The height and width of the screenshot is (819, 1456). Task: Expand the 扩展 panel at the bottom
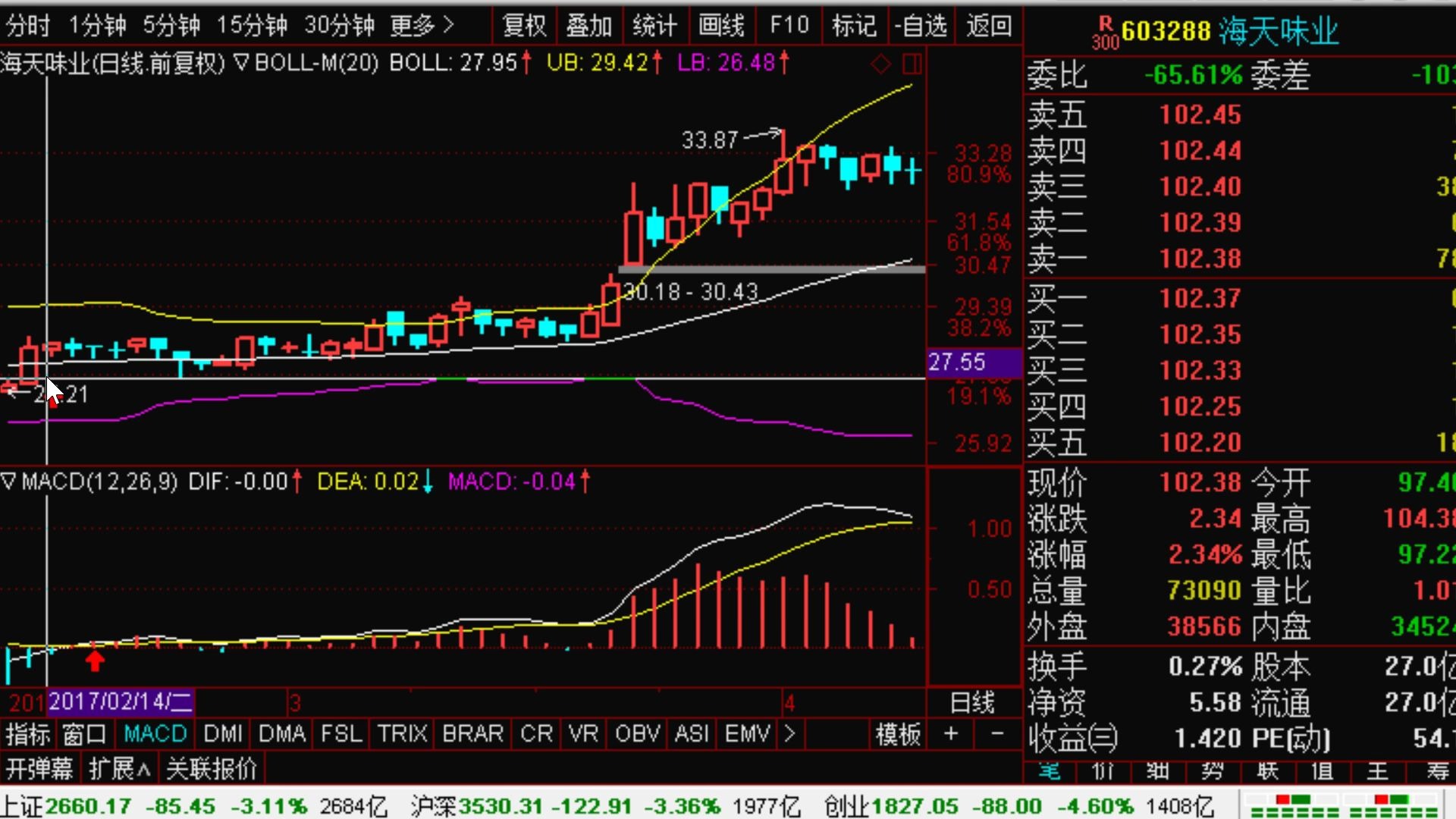coord(119,769)
